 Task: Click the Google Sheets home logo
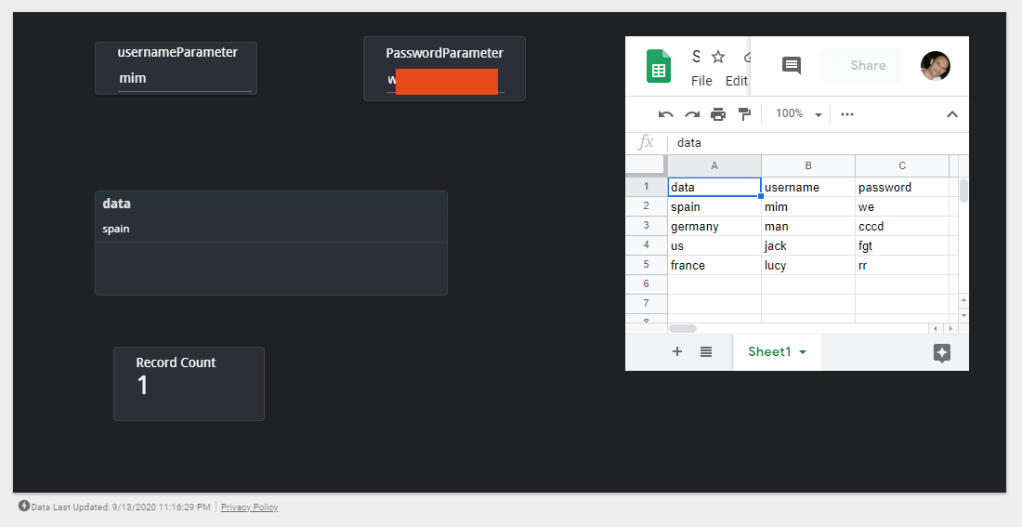658,66
